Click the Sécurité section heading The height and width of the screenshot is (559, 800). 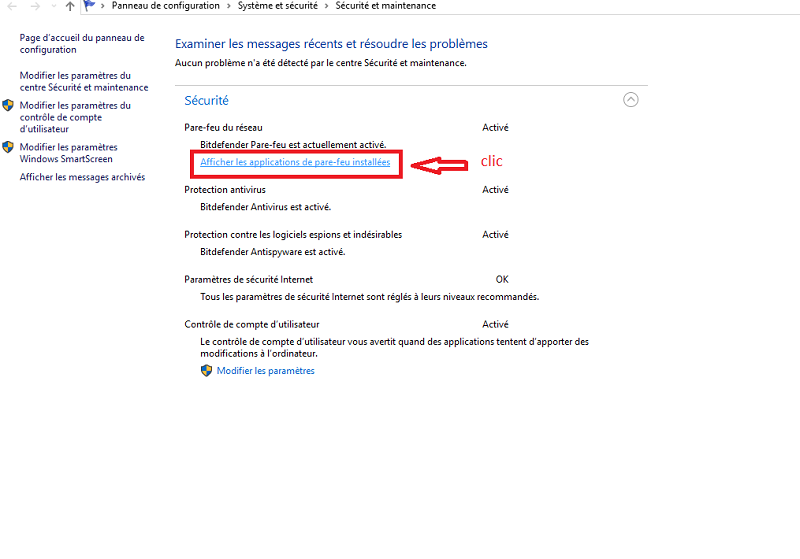[206, 100]
